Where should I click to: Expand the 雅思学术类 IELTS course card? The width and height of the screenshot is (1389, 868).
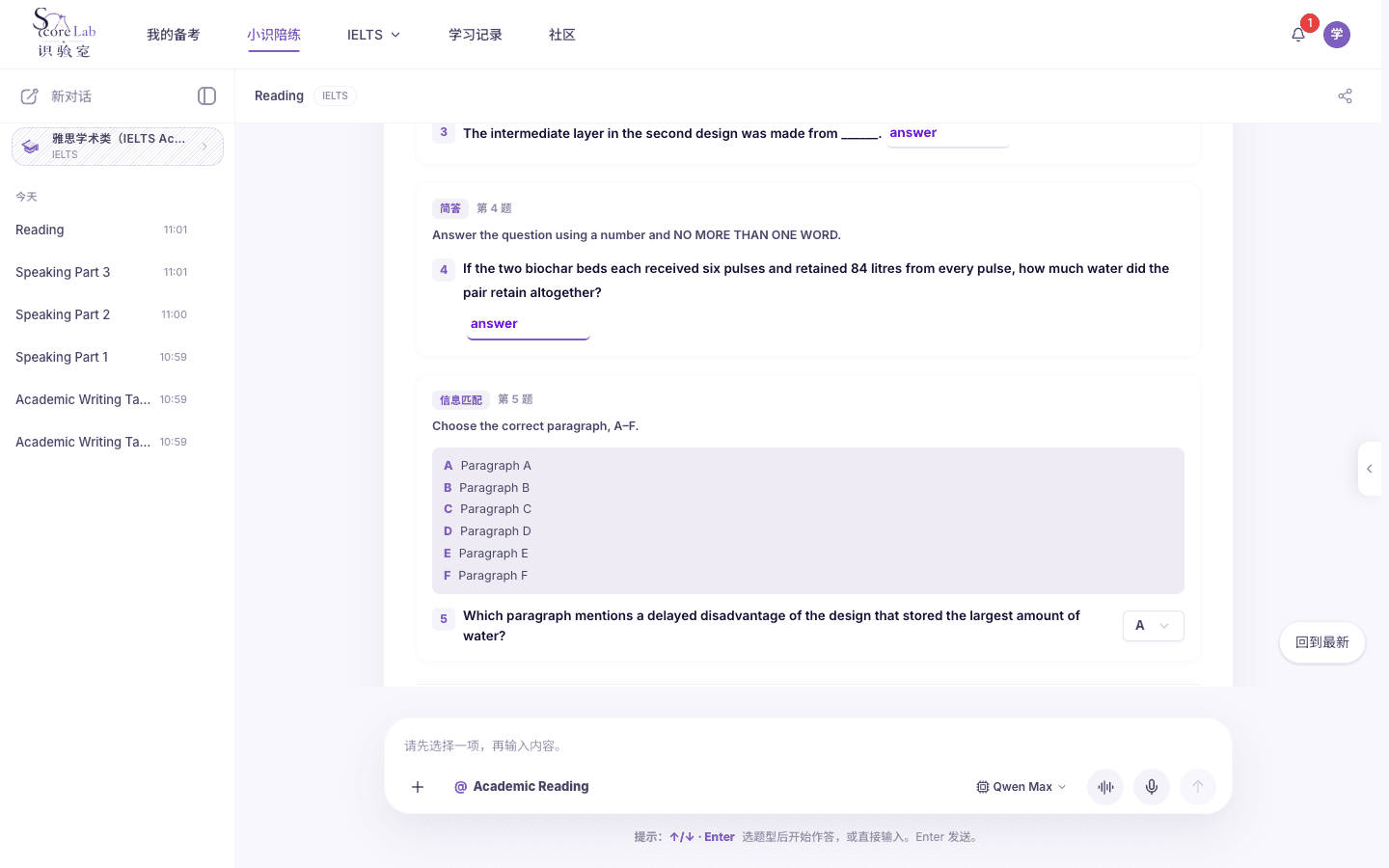tap(118, 147)
